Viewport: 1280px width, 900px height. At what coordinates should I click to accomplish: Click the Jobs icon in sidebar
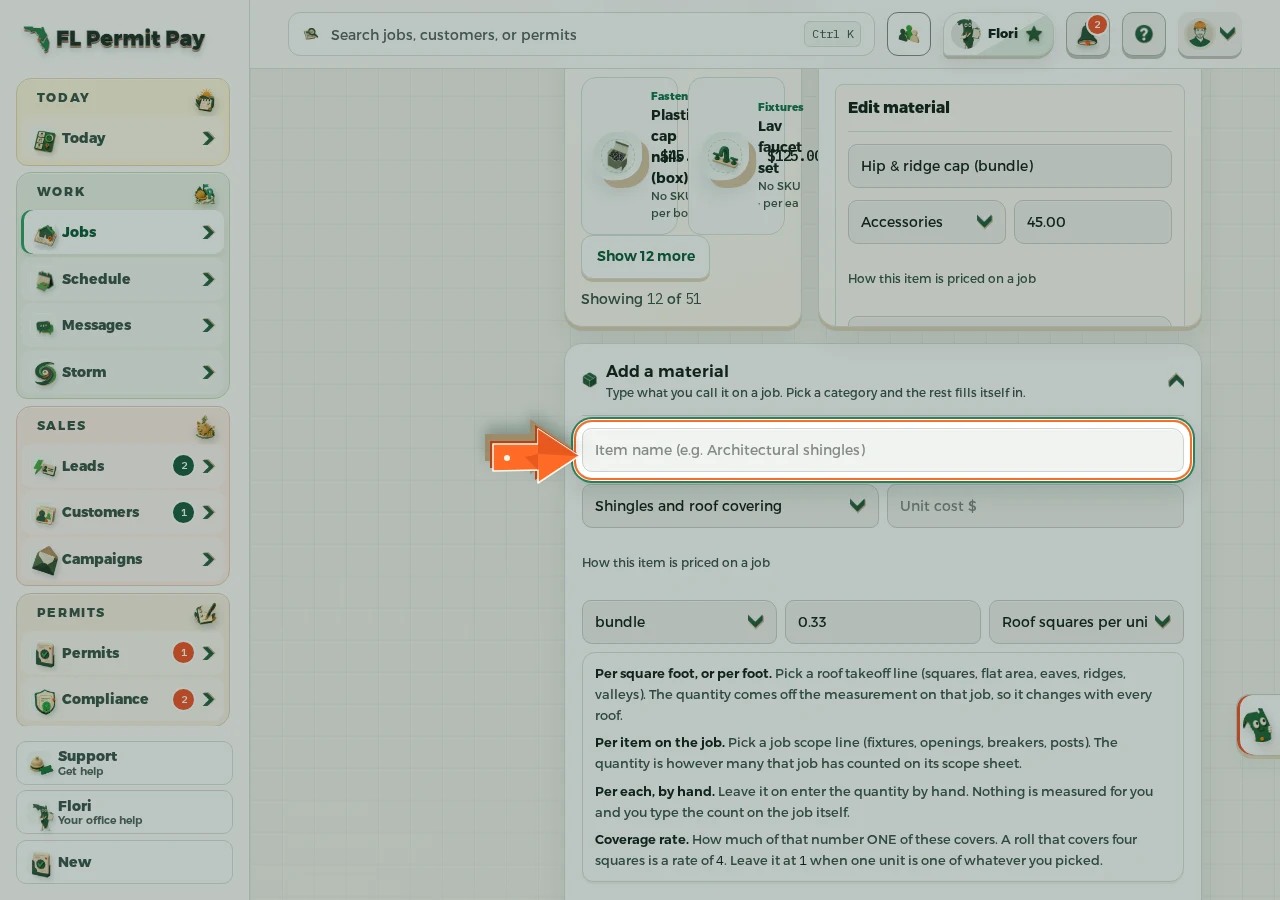pyautogui.click(x=45, y=233)
